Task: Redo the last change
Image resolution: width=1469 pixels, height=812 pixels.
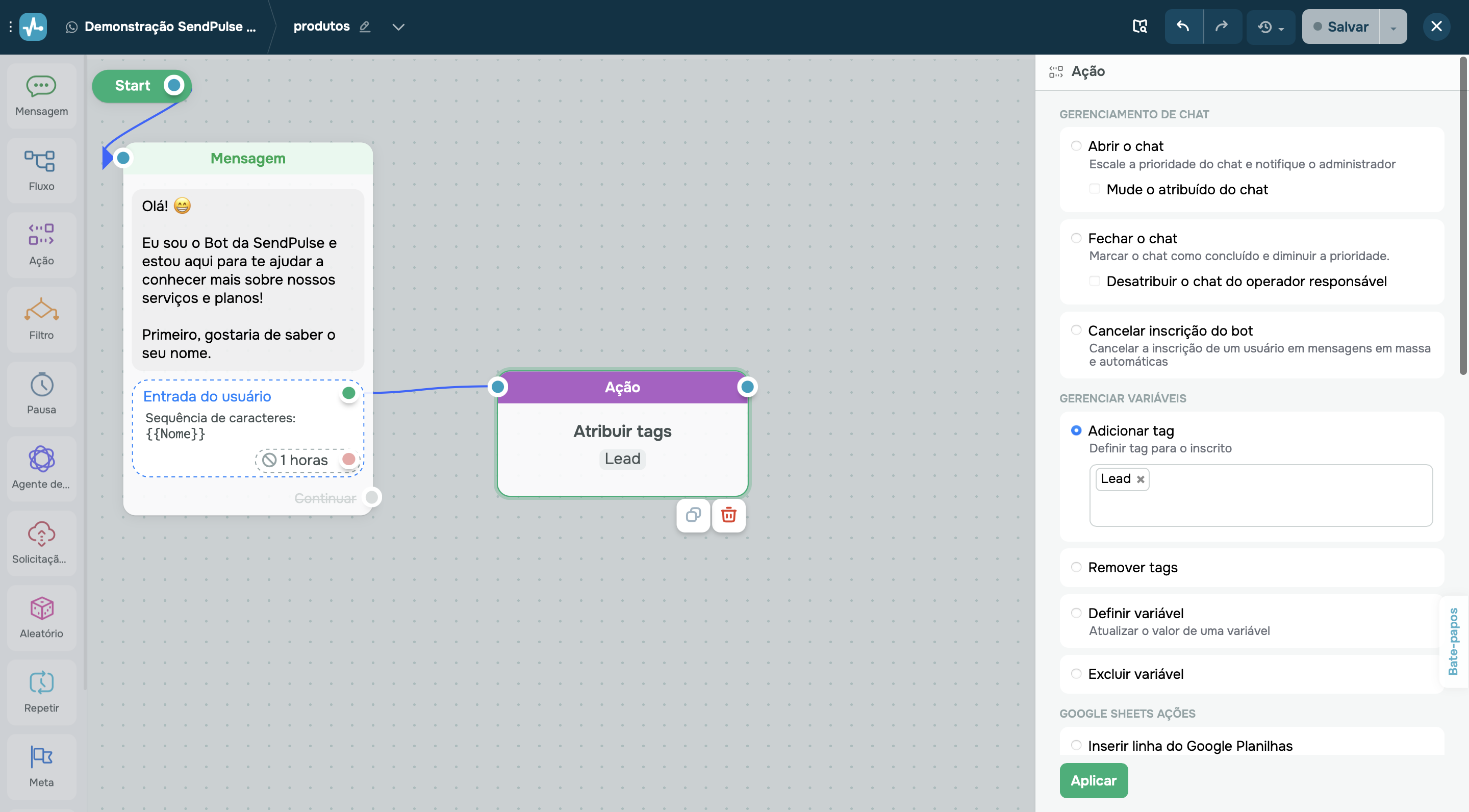Action: point(1222,26)
